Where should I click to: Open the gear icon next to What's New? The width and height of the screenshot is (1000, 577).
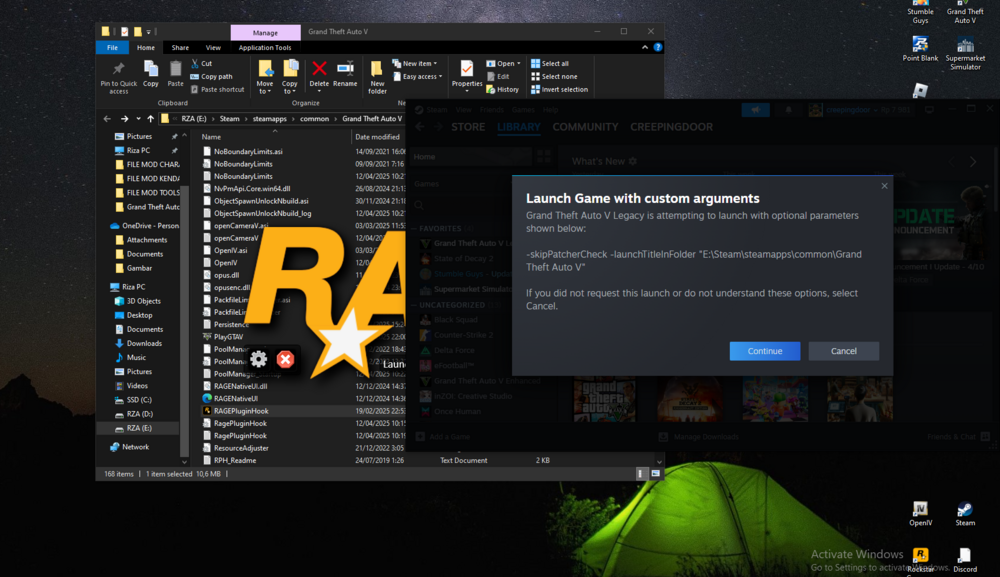coord(632,161)
